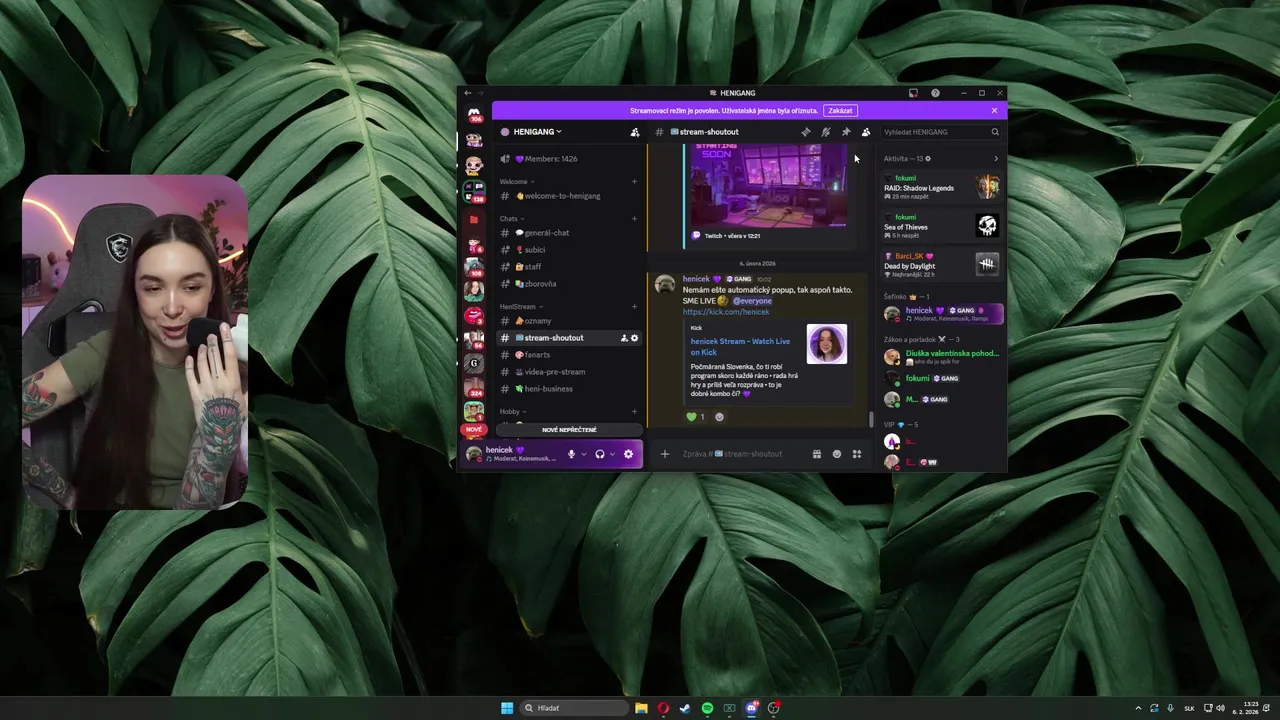Viewport: 1280px width, 720px height.
Task: Open the subíci channel
Action: tap(569, 250)
